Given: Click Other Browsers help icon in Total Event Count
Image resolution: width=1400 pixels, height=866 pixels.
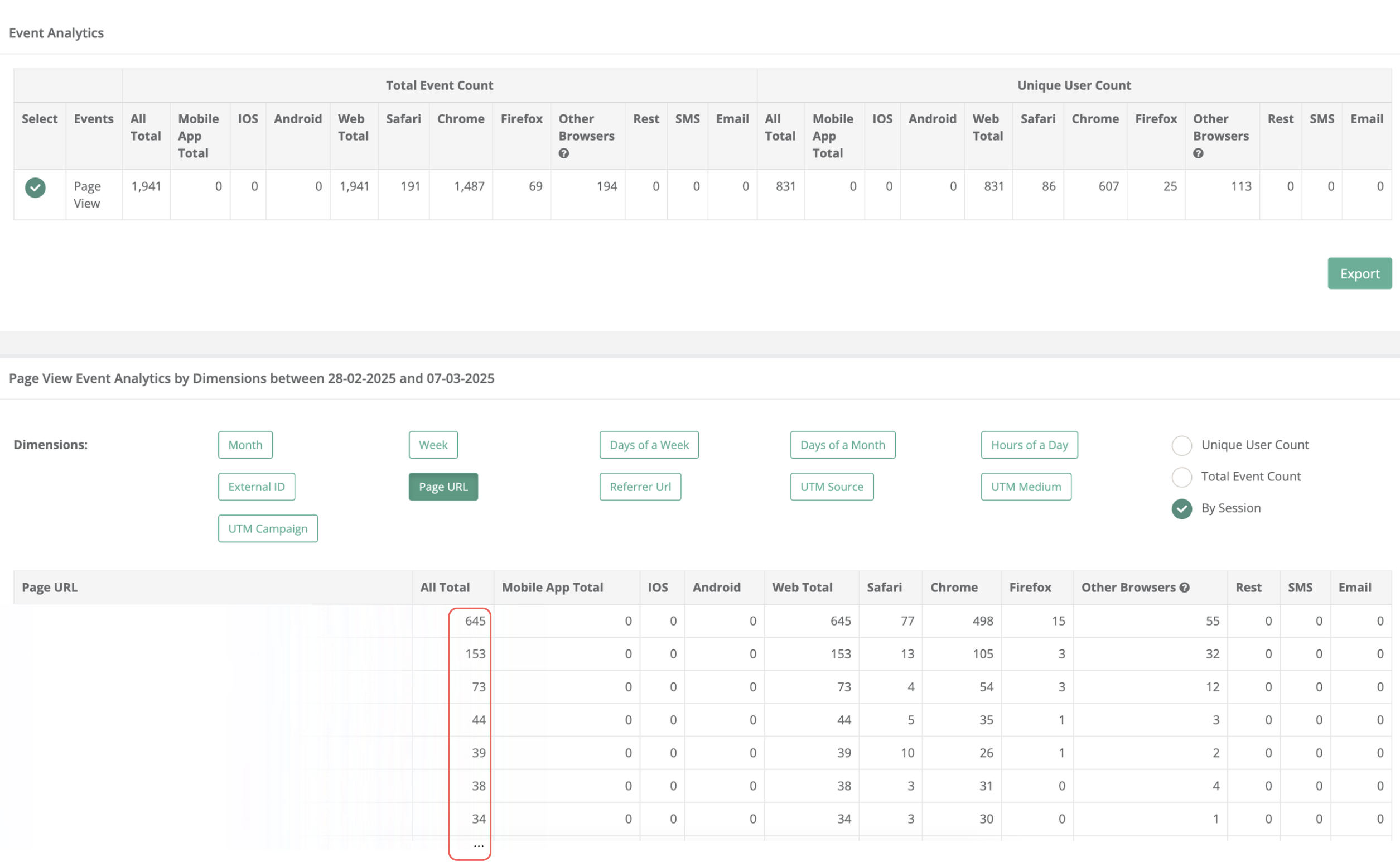Looking at the screenshot, I should pyautogui.click(x=564, y=153).
